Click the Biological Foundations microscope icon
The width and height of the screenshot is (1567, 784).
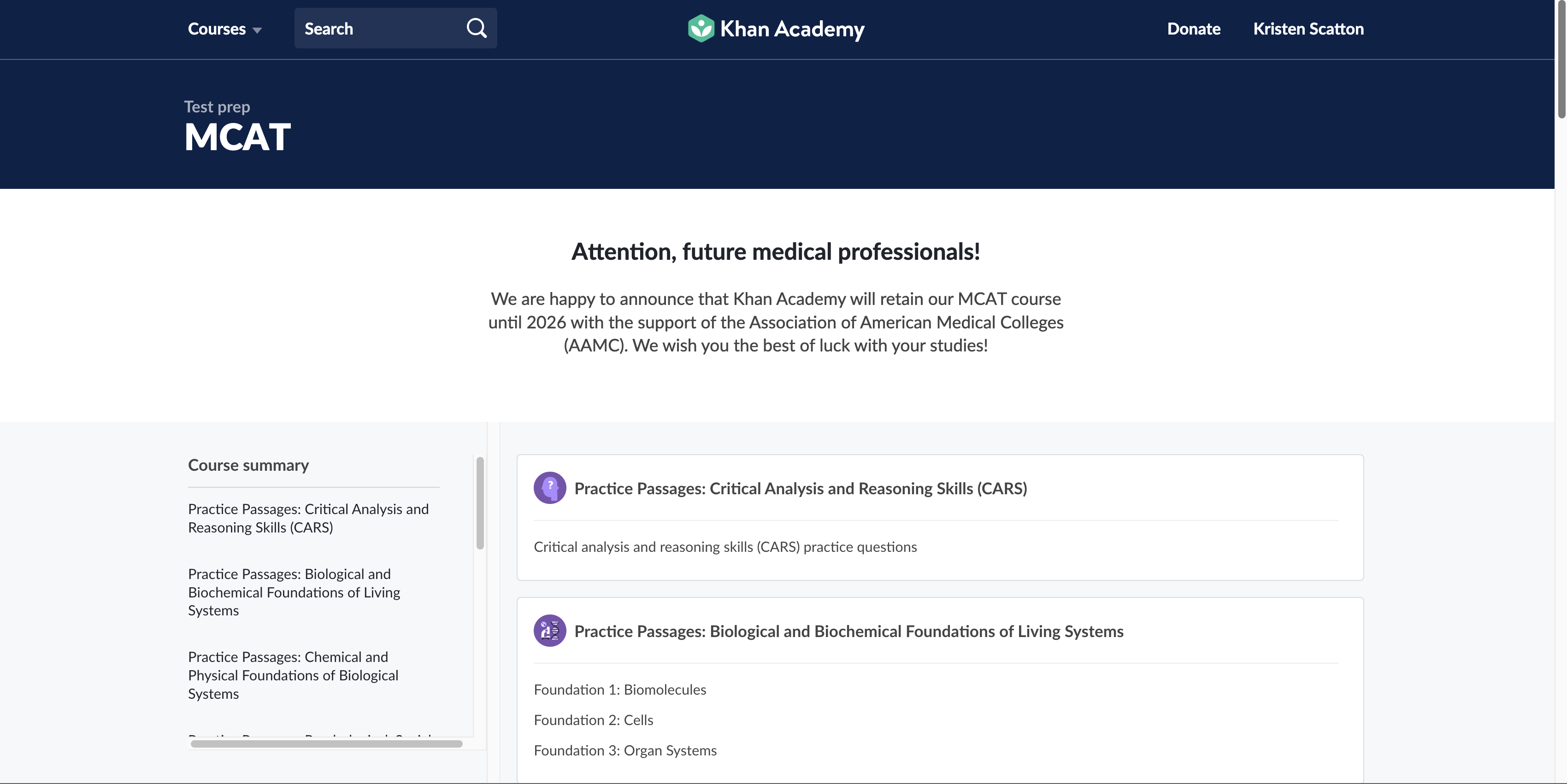[x=549, y=631]
